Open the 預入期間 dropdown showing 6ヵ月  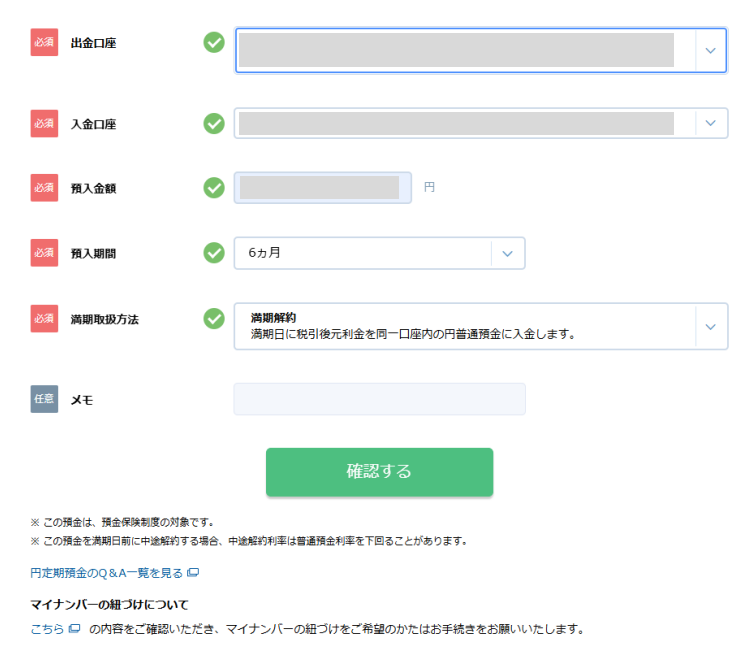point(507,253)
